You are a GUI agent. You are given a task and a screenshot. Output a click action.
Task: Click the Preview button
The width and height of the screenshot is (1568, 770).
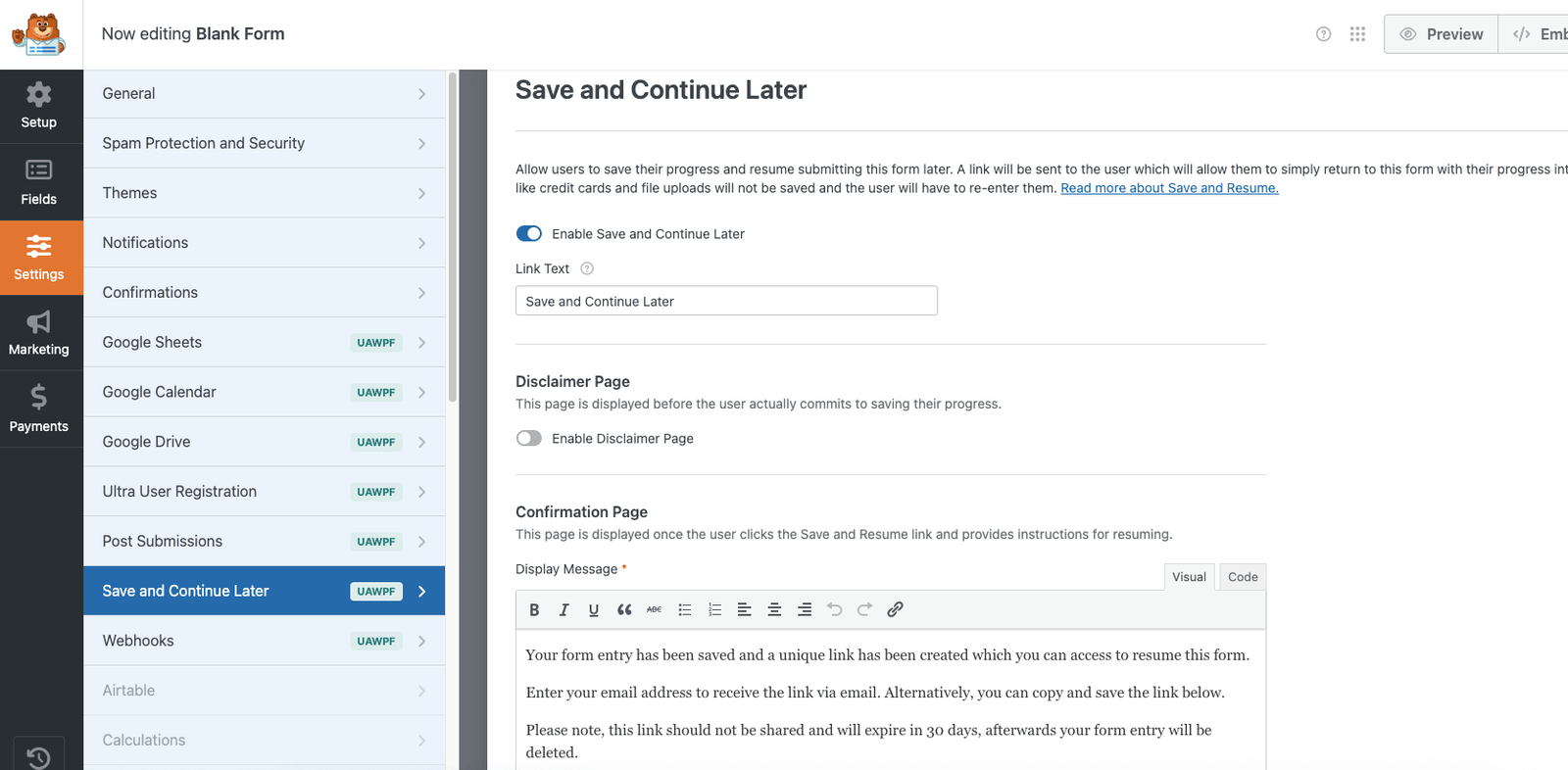click(x=1441, y=34)
